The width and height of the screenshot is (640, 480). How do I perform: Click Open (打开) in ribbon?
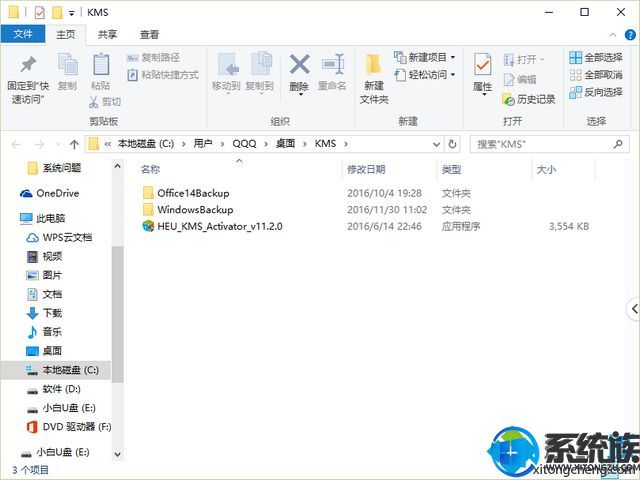click(x=524, y=60)
